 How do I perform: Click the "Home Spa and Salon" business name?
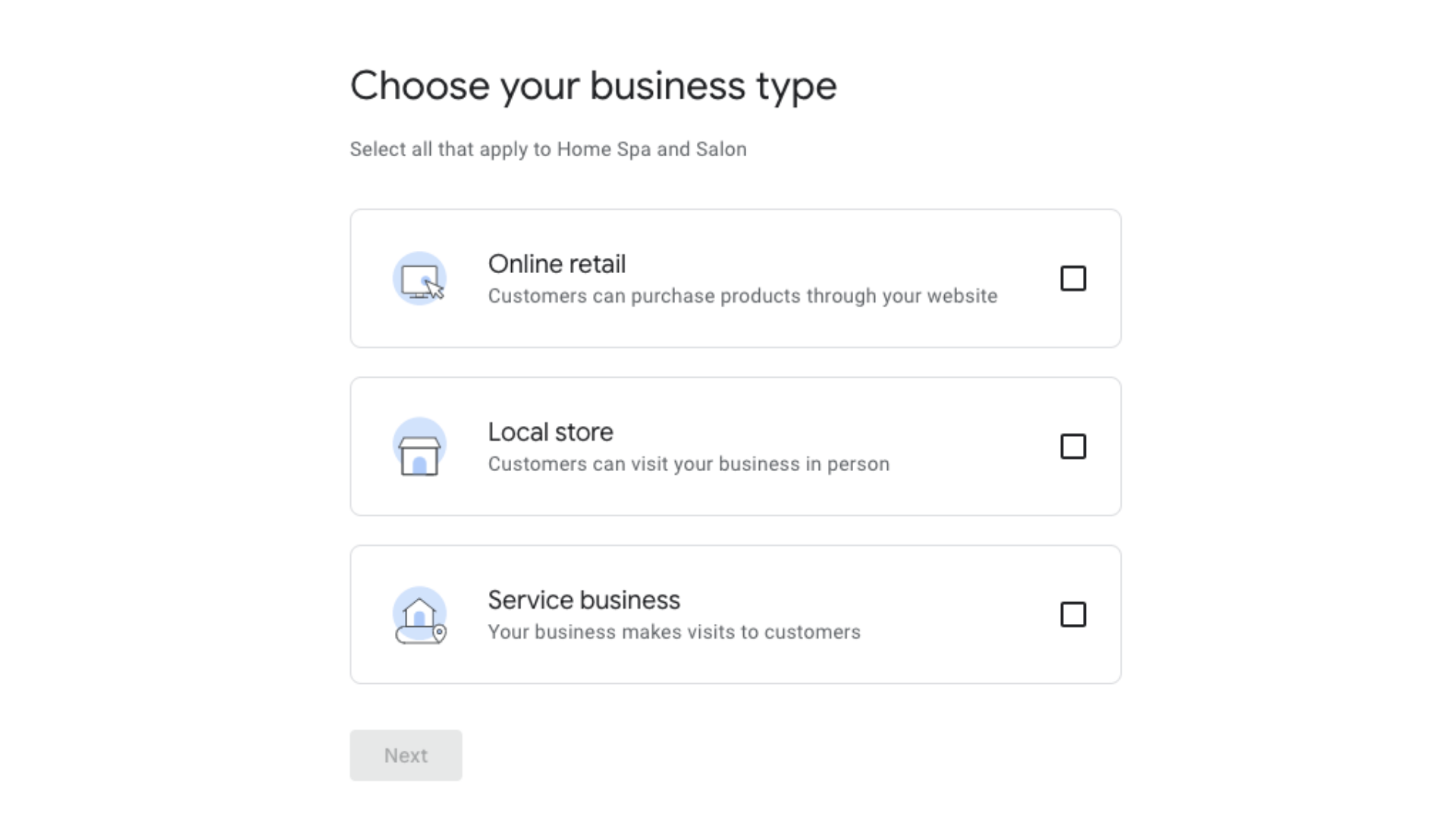coord(651,149)
